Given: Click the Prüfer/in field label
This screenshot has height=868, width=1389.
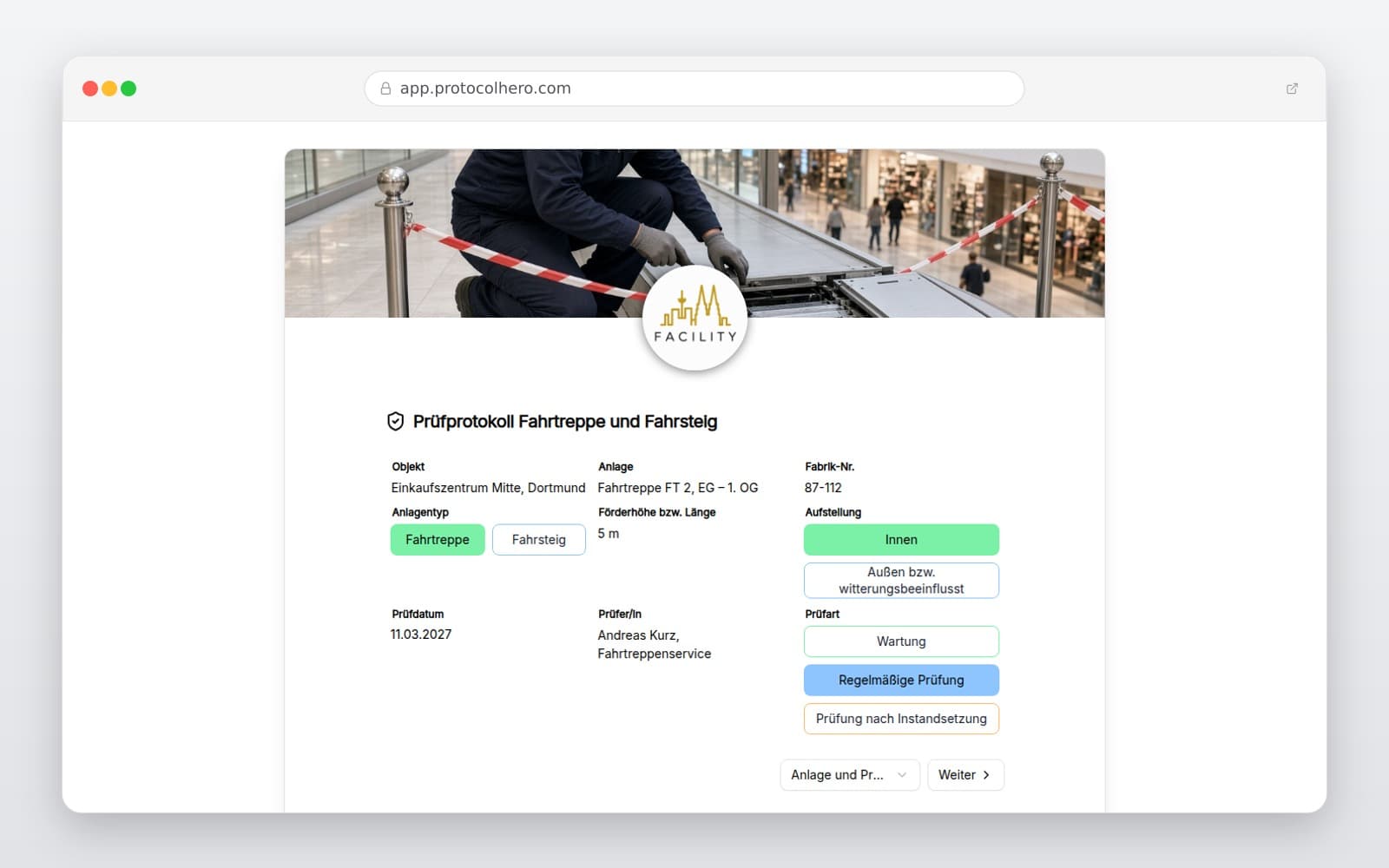Looking at the screenshot, I should click(620, 614).
